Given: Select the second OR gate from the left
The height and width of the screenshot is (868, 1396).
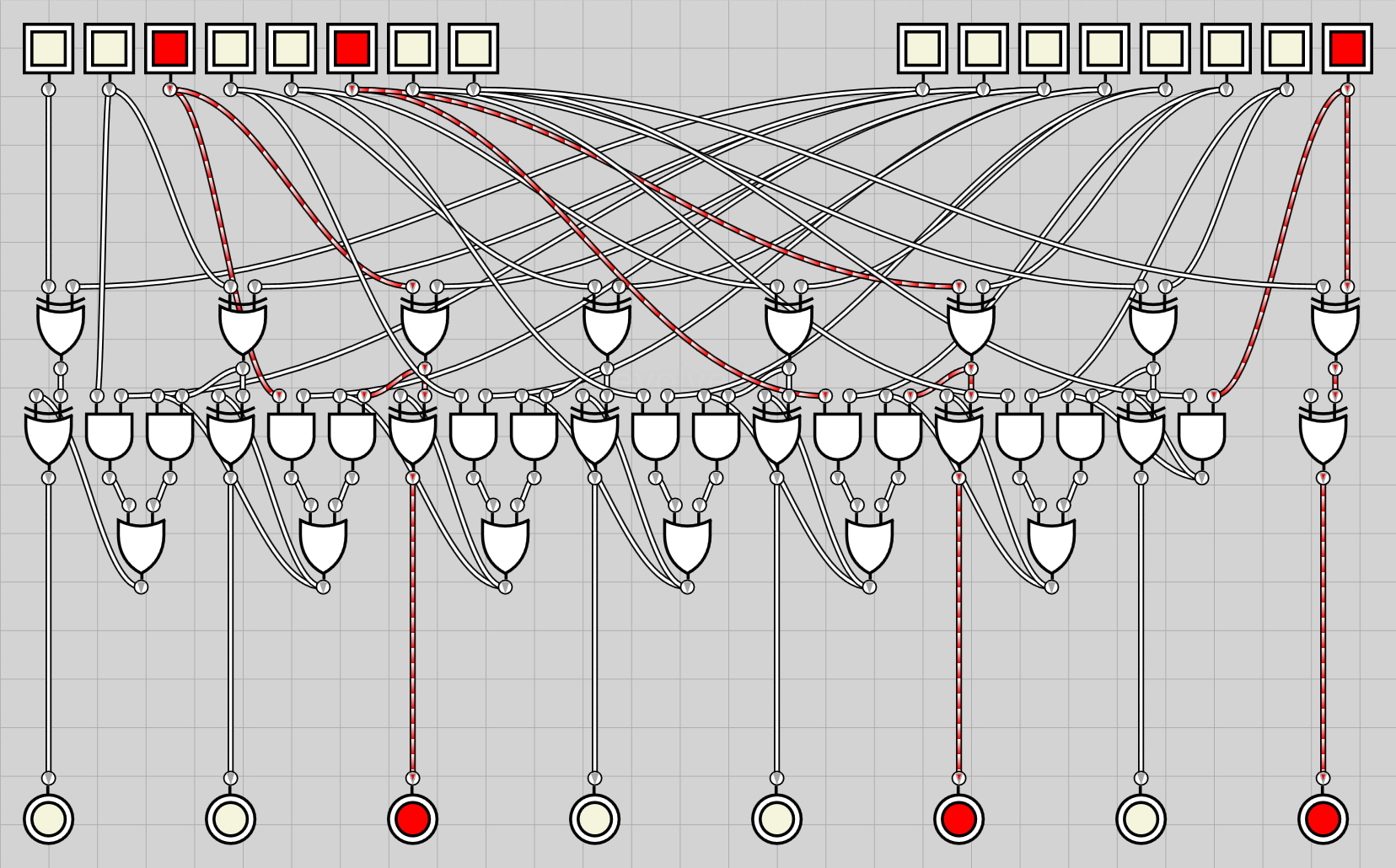Looking at the screenshot, I should pyautogui.click(x=323, y=546).
